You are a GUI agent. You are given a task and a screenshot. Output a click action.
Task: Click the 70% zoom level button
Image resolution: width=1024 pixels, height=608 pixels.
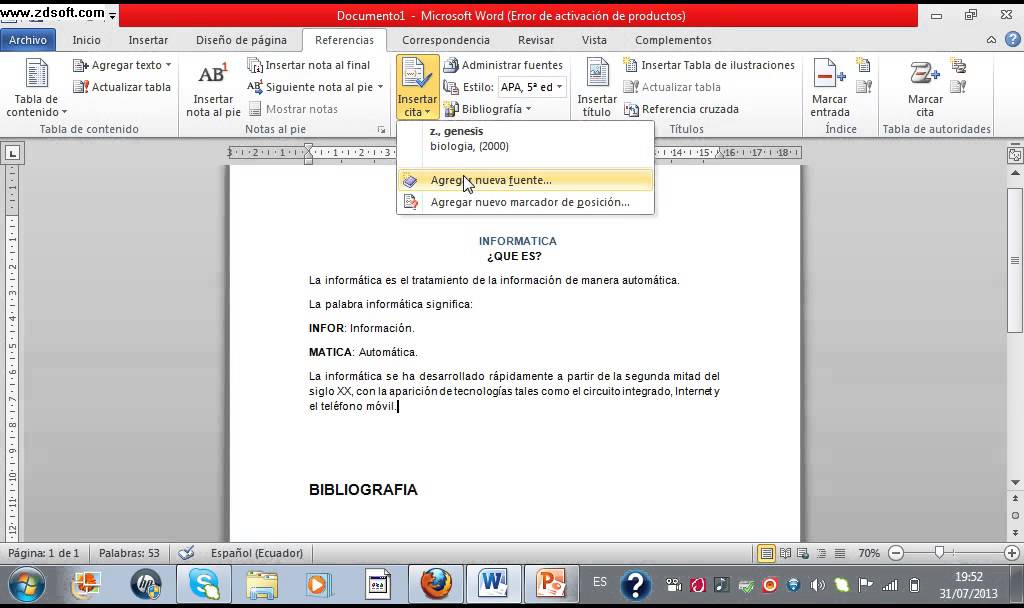pos(869,553)
